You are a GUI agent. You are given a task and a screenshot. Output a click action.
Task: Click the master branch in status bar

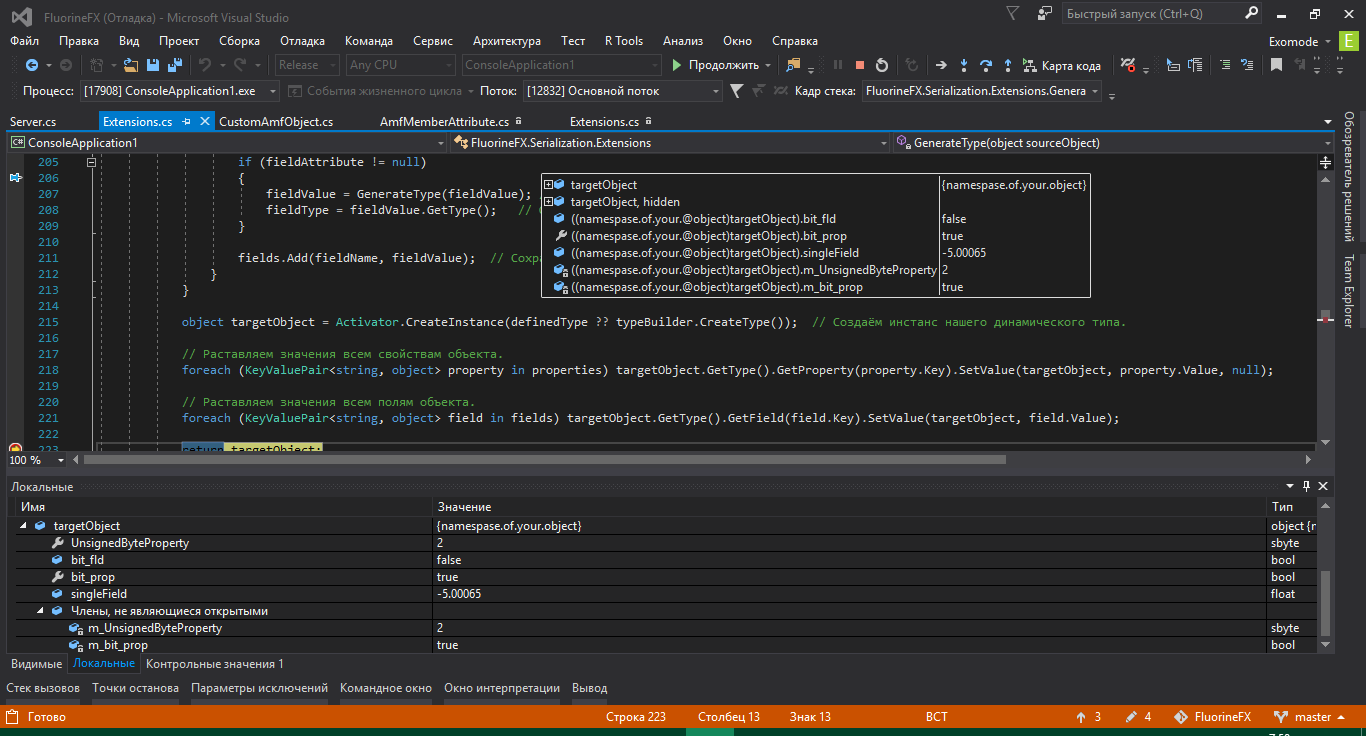(x=1310, y=717)
